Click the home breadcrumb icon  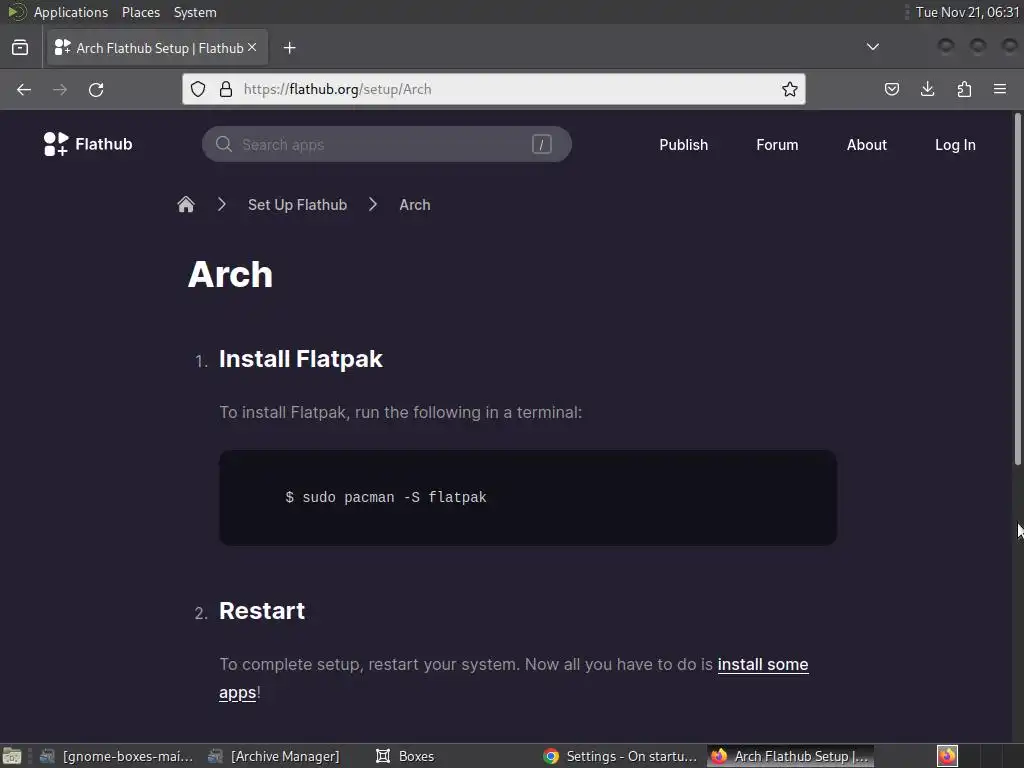click(186, 204)
